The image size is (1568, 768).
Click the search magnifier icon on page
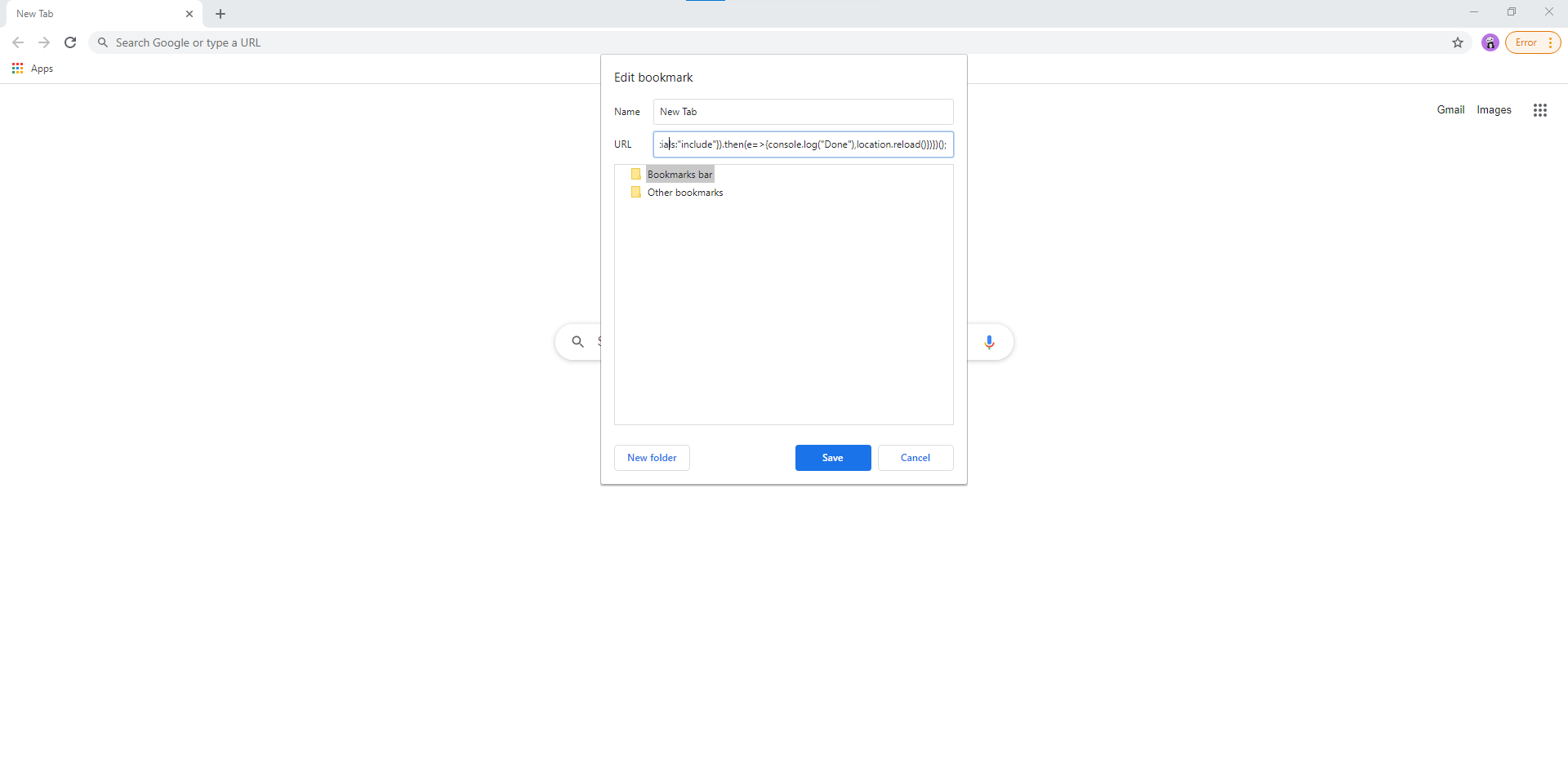coord(577,342)
